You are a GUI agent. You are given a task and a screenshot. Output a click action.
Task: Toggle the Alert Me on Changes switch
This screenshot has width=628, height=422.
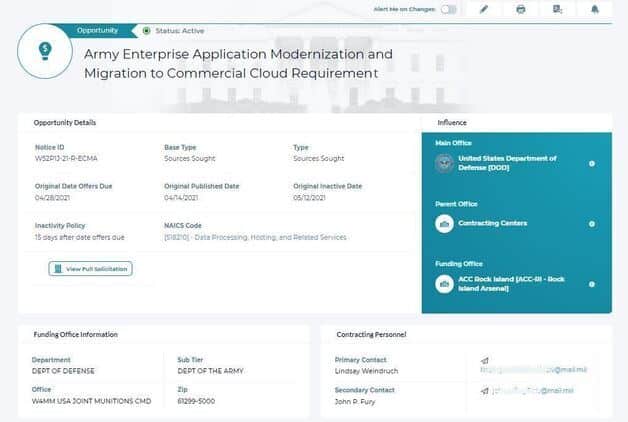pyautogui.click(x=448, y=9)
